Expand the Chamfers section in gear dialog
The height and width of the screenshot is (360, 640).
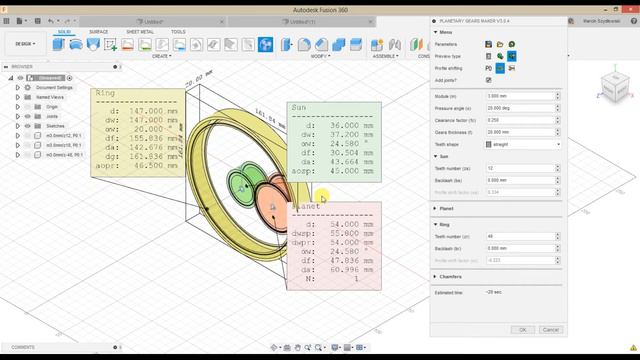point(435,277)
